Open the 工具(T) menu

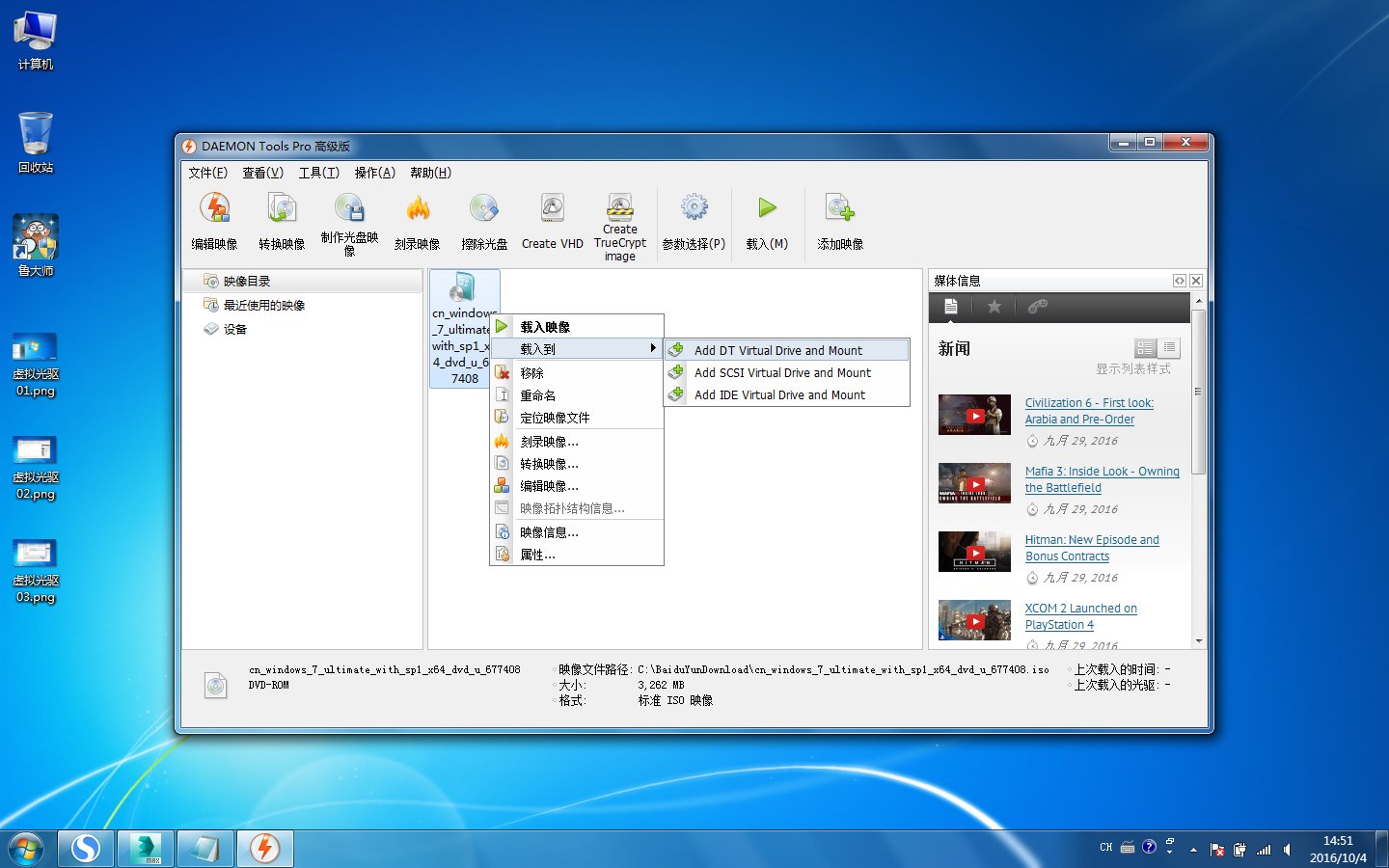[318, 173]
